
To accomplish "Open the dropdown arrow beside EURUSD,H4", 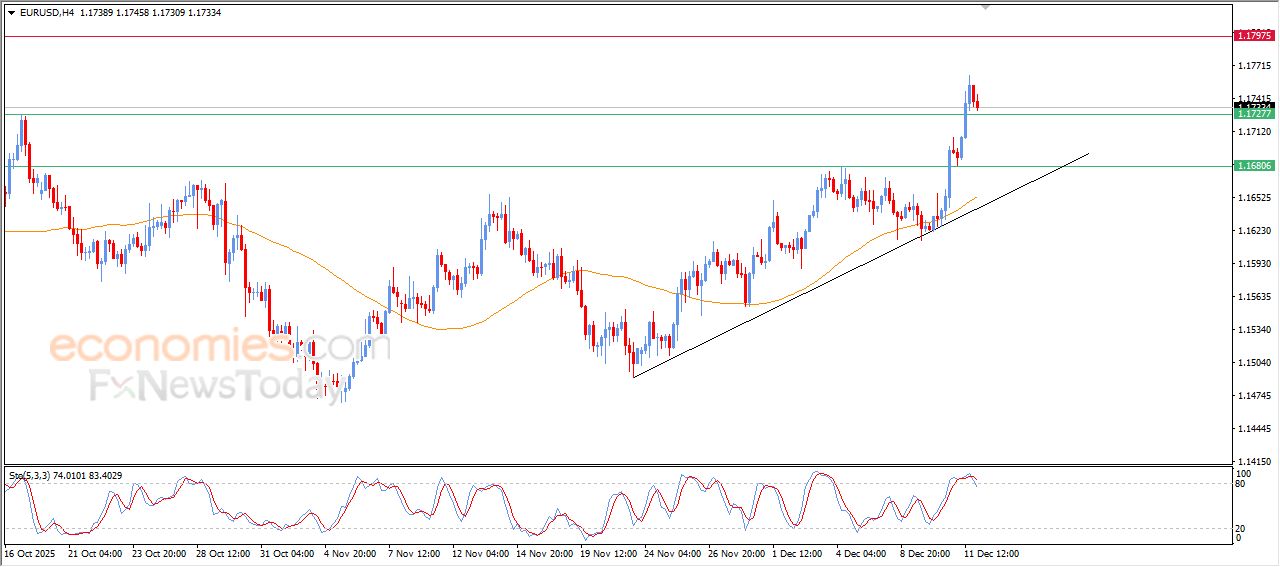I will [x=11, y=13].
